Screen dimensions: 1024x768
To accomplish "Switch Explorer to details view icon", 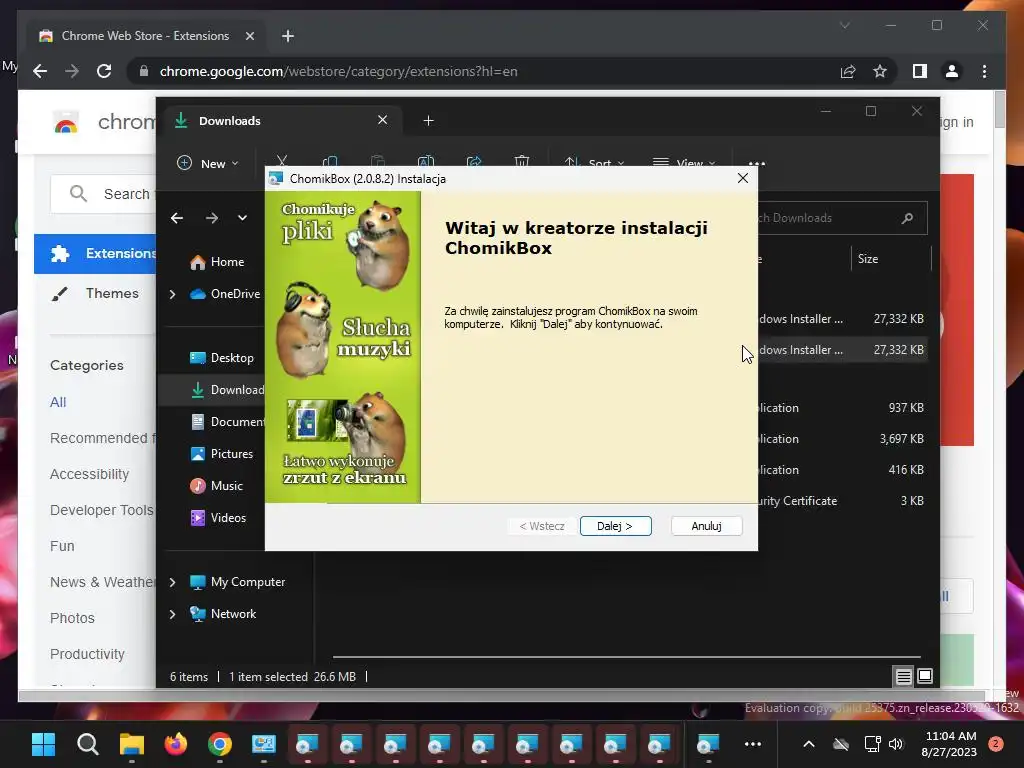I will [x=904, y=677].
